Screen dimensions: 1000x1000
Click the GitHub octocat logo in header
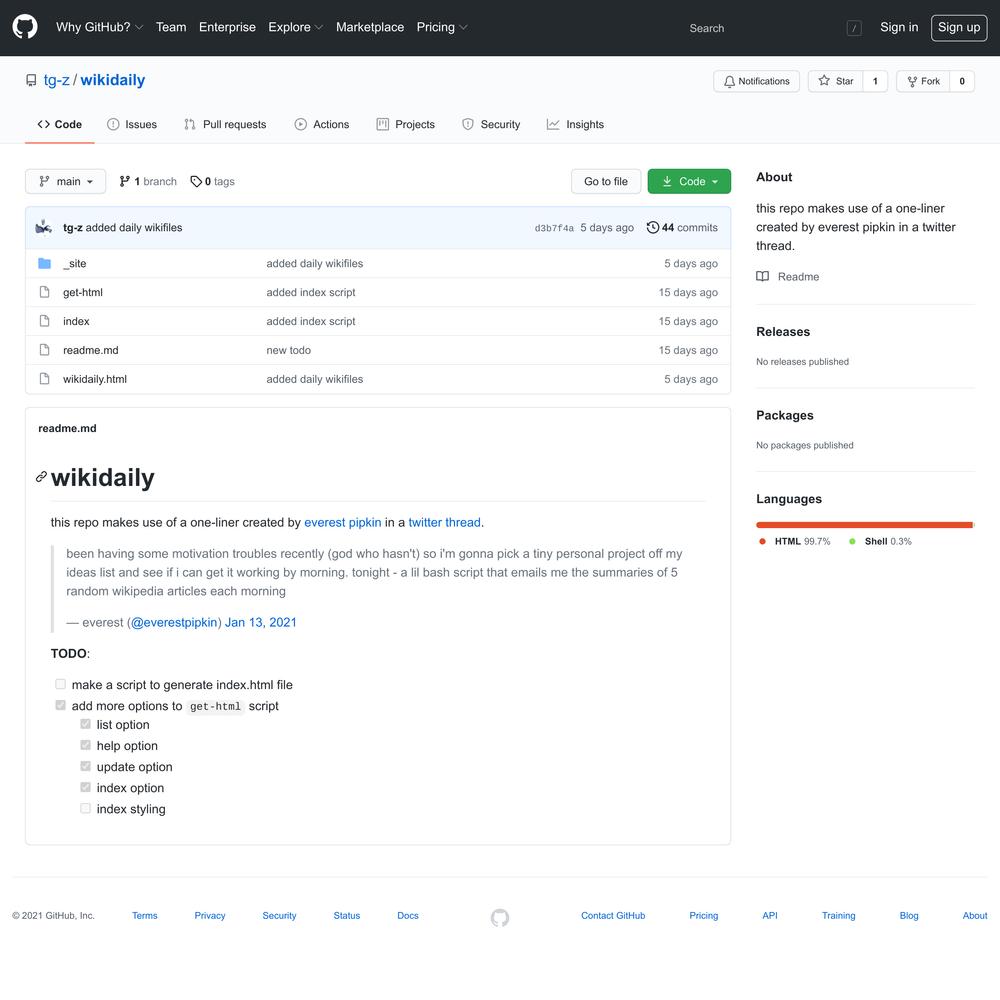click(x=25, y=27)
